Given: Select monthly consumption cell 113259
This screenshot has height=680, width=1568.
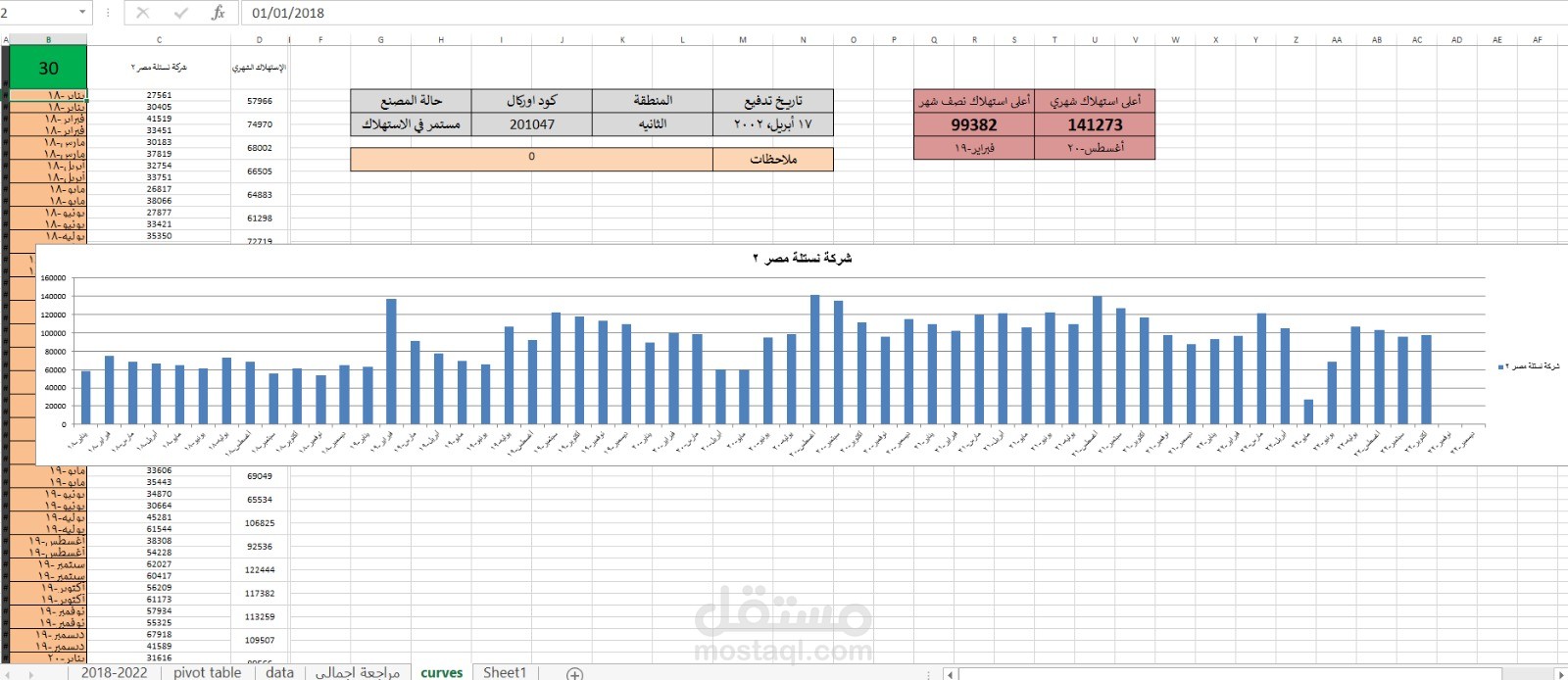Looking at the screenshot, I should coord(260,617).
